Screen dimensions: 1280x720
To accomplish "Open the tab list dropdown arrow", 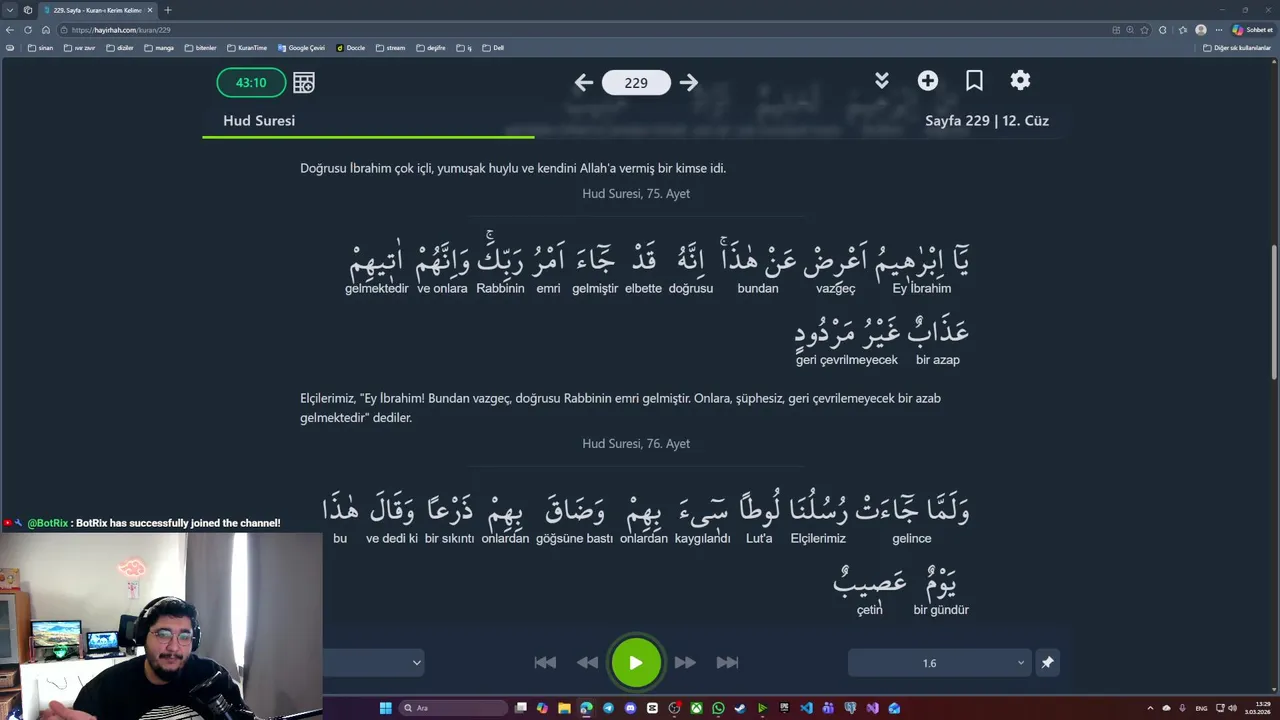I will 10,10.
